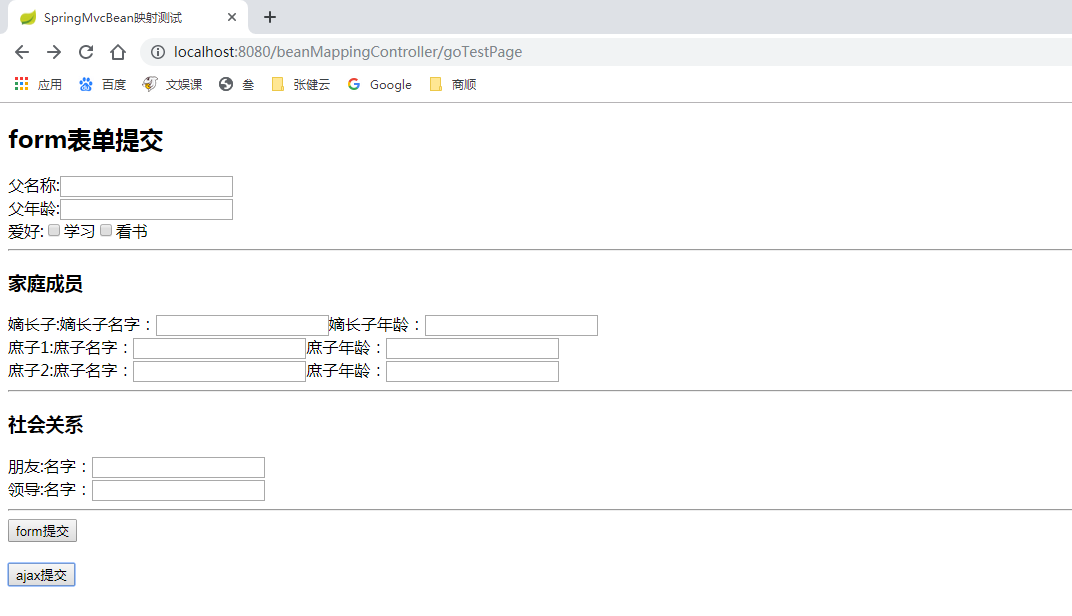1072x616 pixels.
Task: Click the ajax提交 button
Action: click(x=40, y=574)
